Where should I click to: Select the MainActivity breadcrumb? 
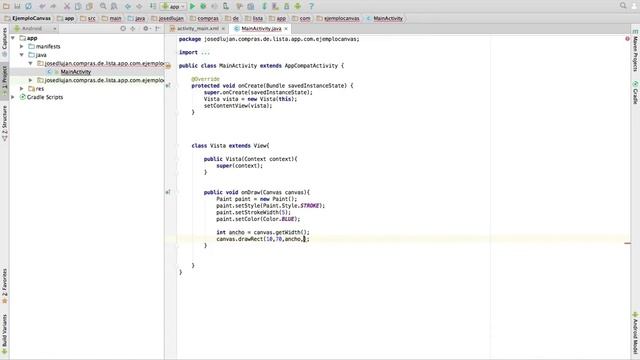pos(384,18)
